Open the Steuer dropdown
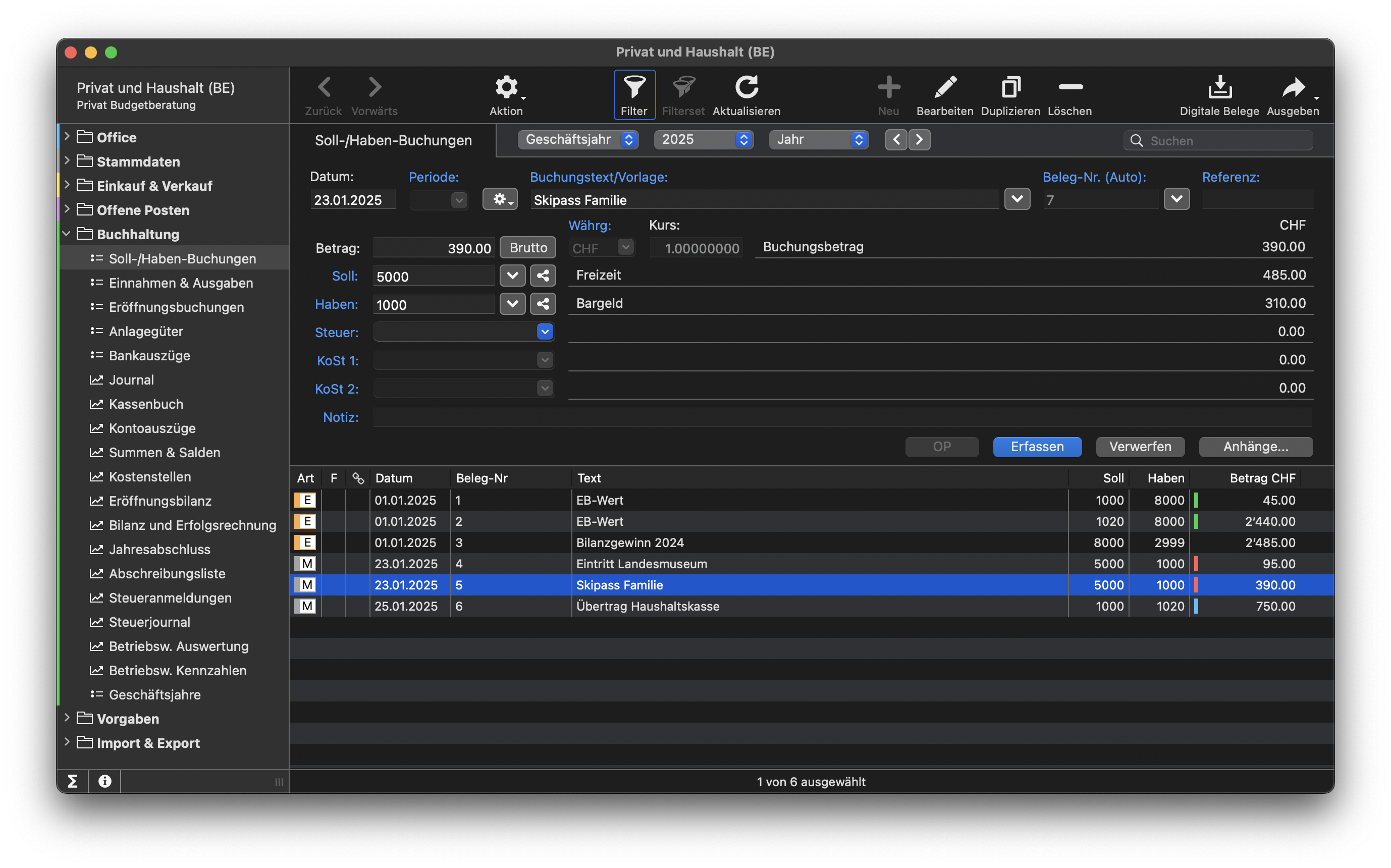 pos(544,332)
